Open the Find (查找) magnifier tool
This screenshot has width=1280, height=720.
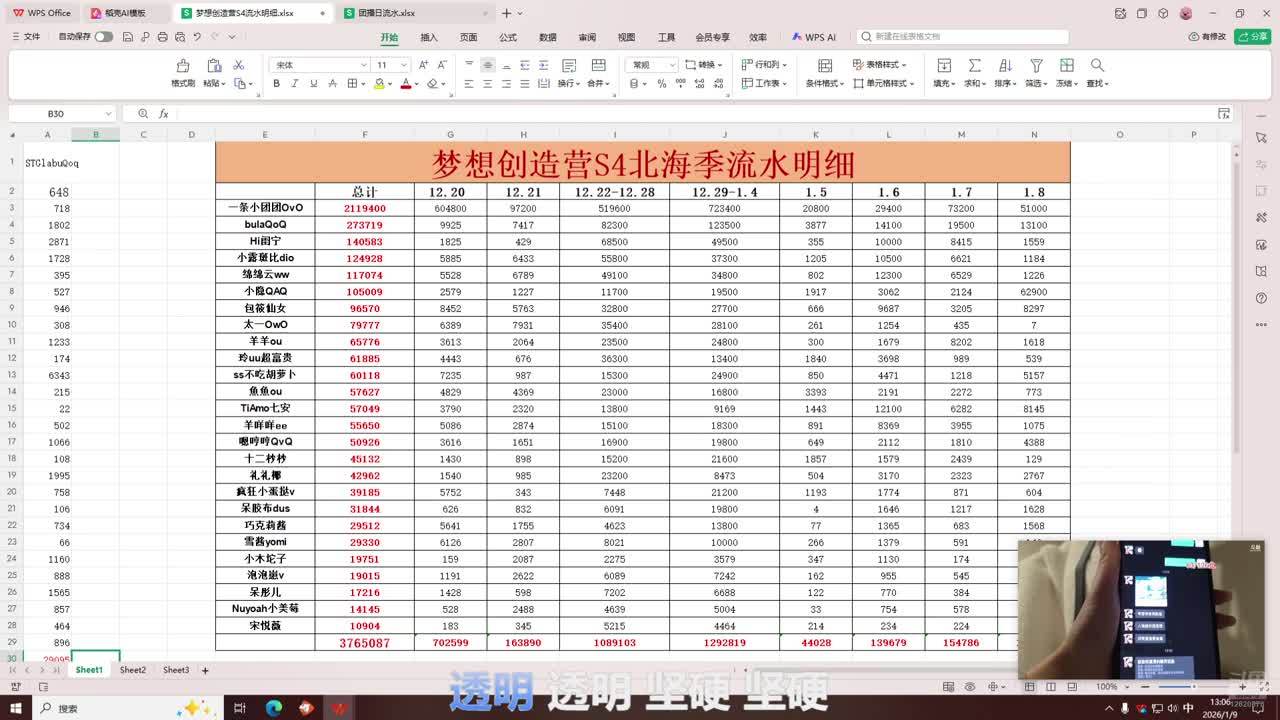(x=1097, y=66)
